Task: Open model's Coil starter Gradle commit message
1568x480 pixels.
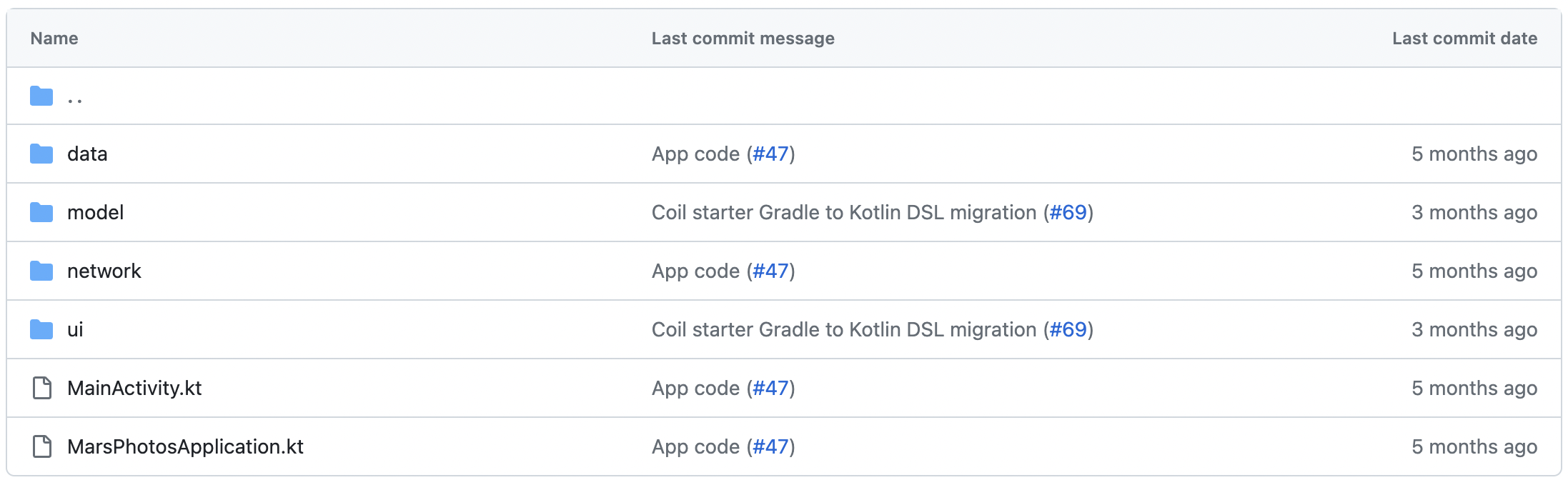Action: point(843,213)
